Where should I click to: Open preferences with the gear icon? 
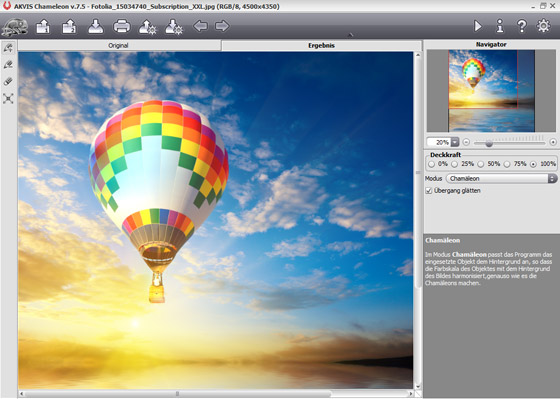[544, 26]
